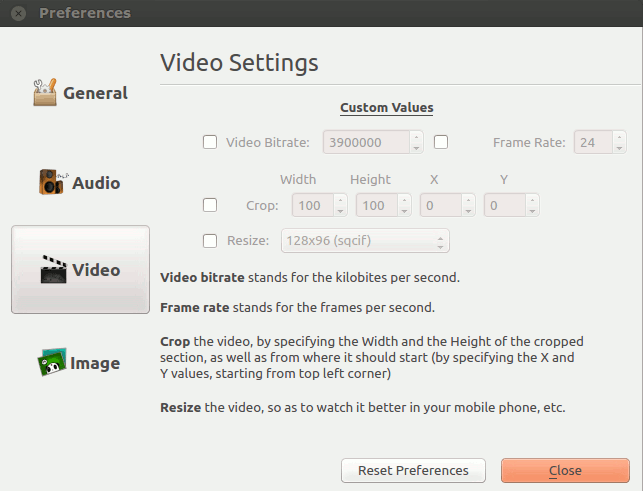Viewport: 643px width, 491px height.
Task: Increase the Crop X value
Action: coord(468,200)
